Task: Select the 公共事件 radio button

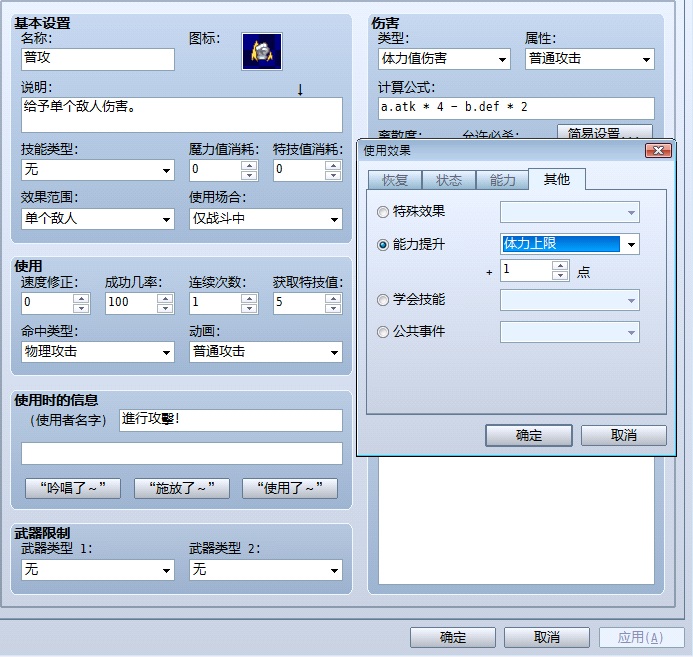Action: (x=383, y=332)
